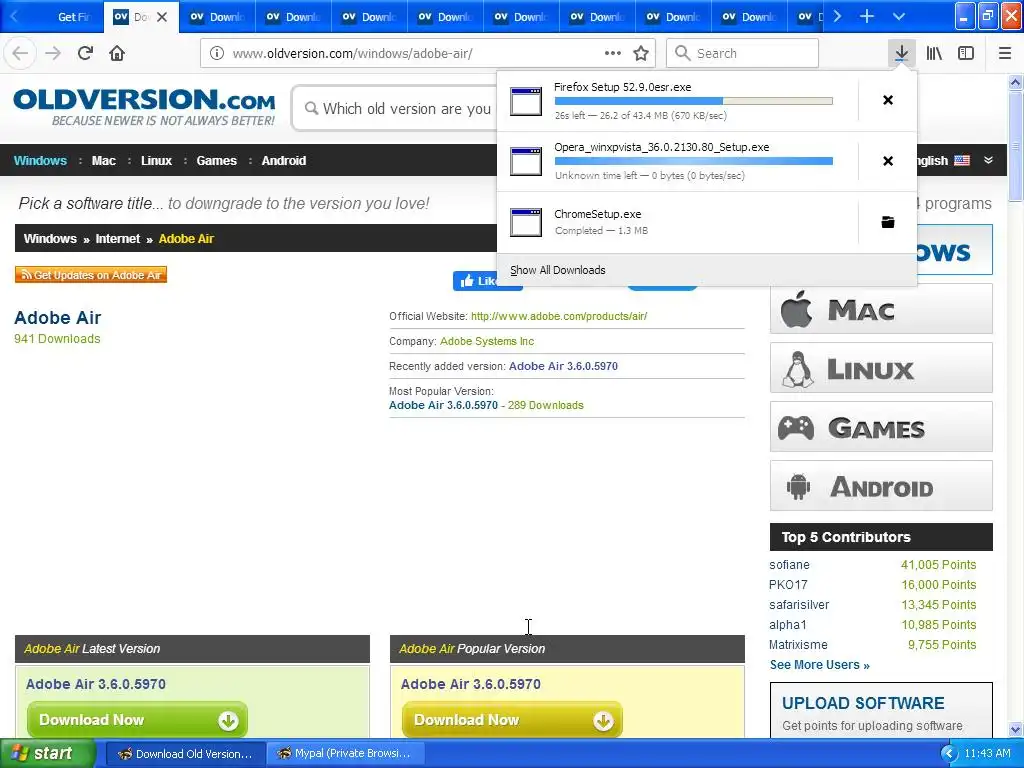1024x768 pixels.
Task: Switch to the Get Fir... tab
Action: pyautogui.click(x=65, y=17)
